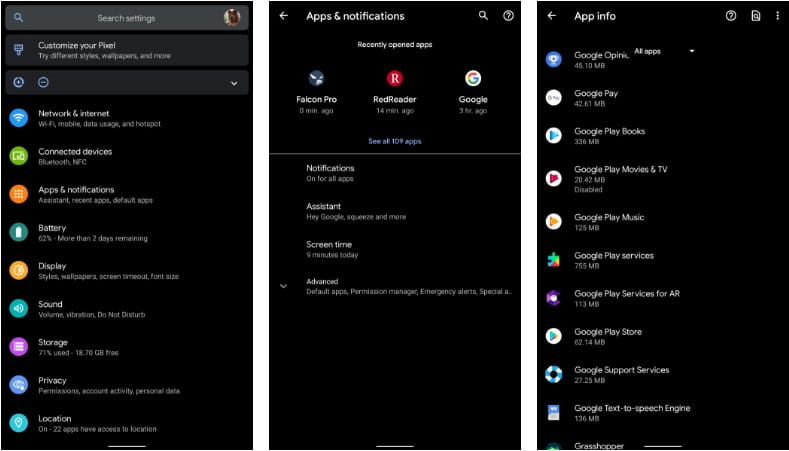
Task: Open Storage 71% used entry
Action: [78, 347]
